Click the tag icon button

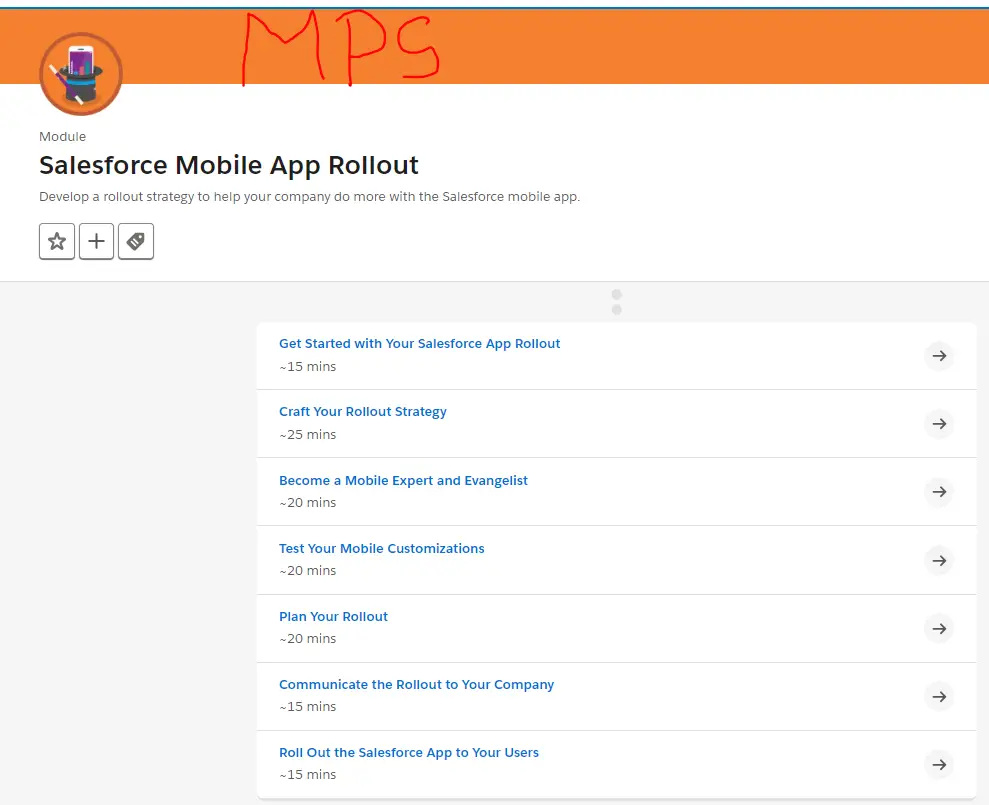tap(136, 241)
